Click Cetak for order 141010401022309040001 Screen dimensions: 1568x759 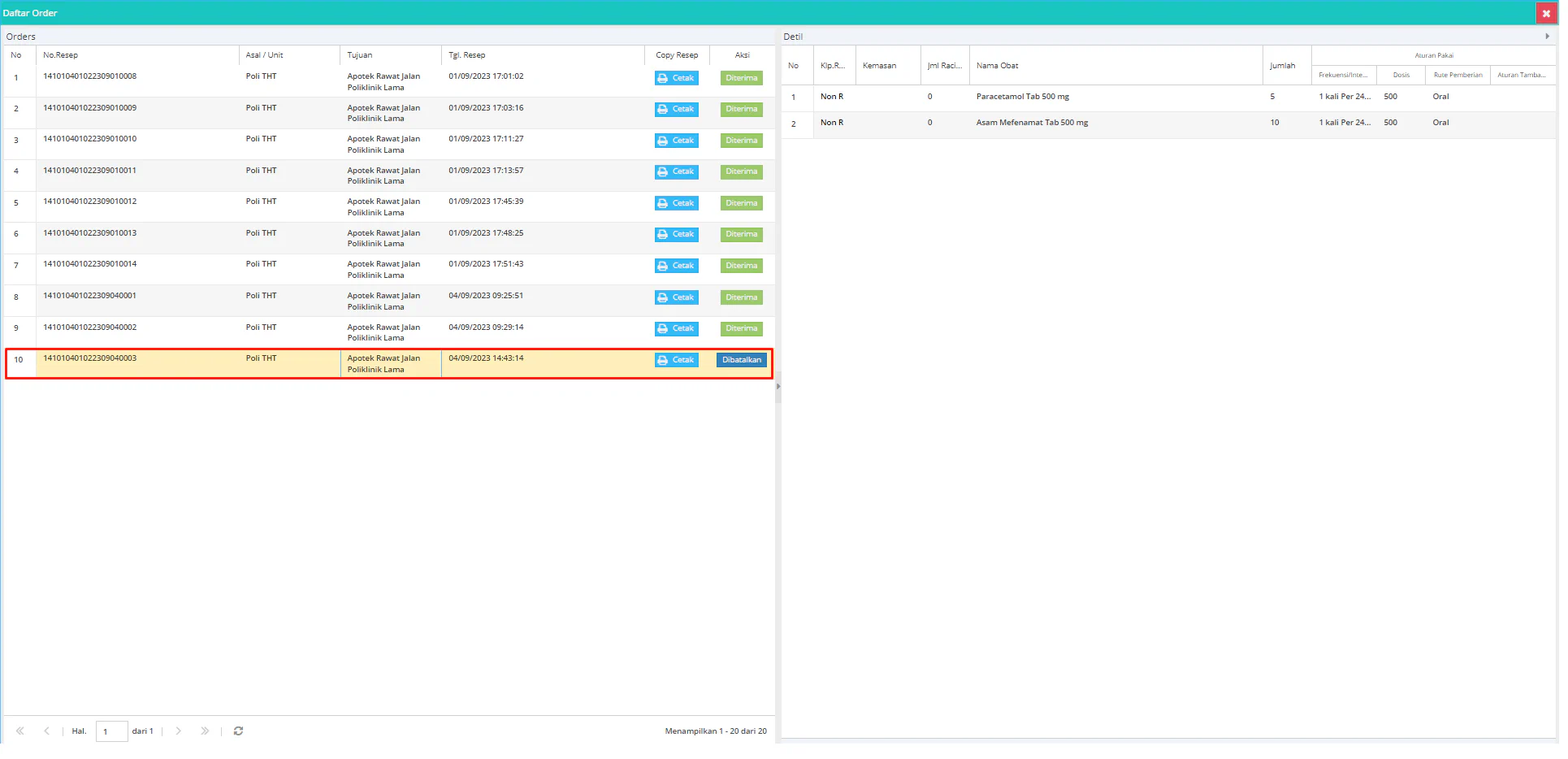tap(676, 297)
